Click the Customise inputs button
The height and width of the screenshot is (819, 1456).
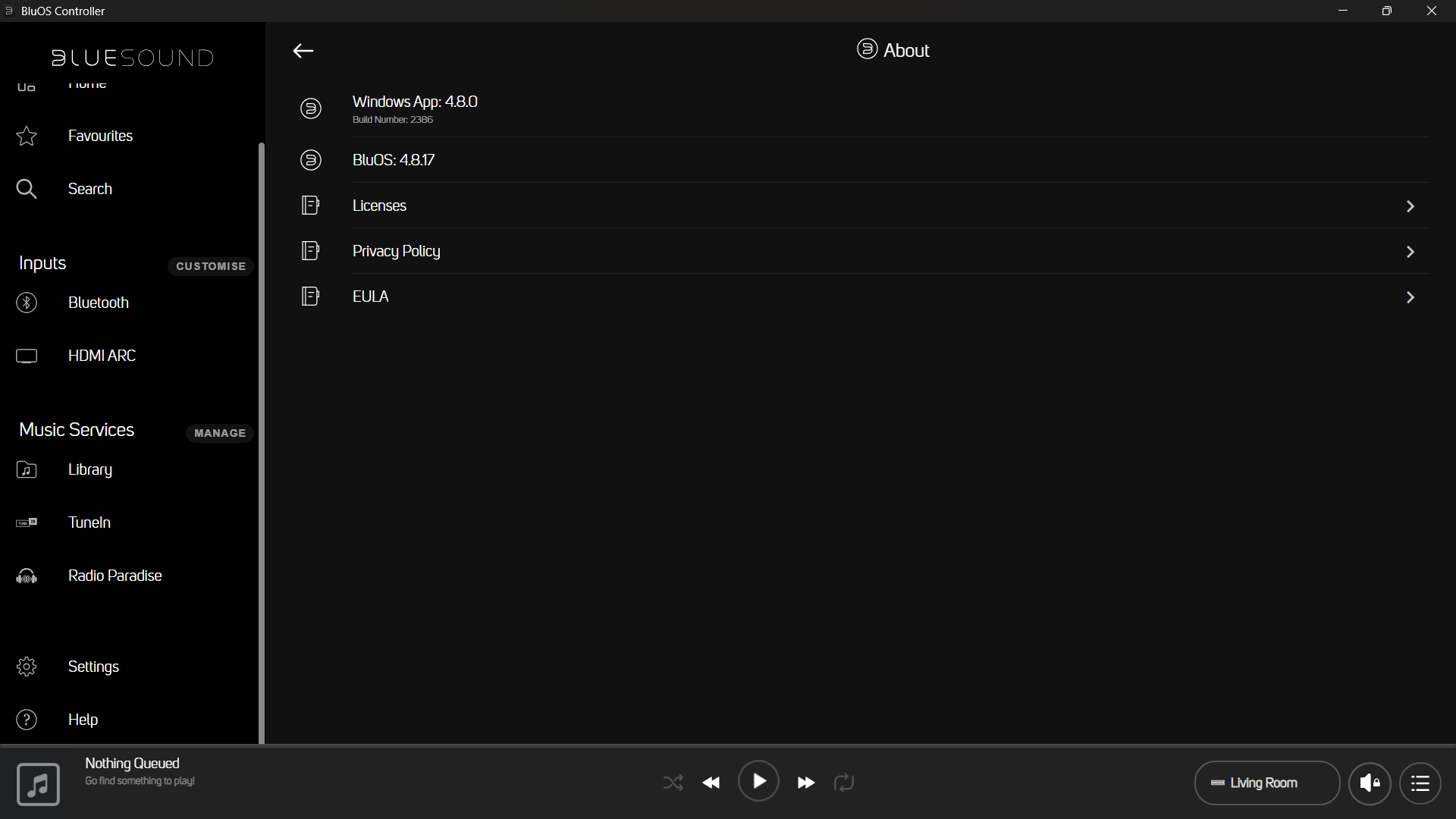coord(211,266)
